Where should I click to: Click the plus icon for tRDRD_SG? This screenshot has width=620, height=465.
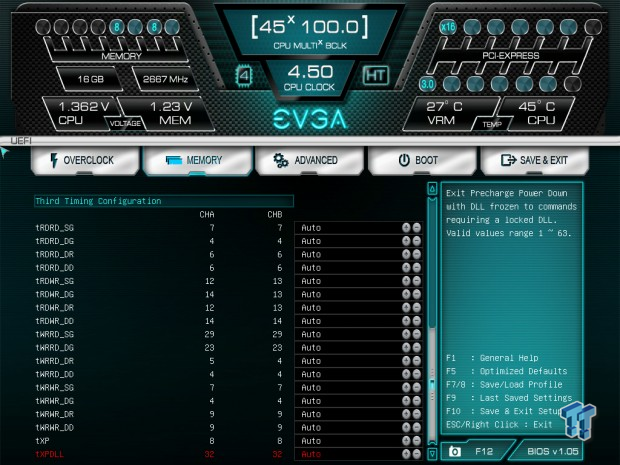click(406, 227)
